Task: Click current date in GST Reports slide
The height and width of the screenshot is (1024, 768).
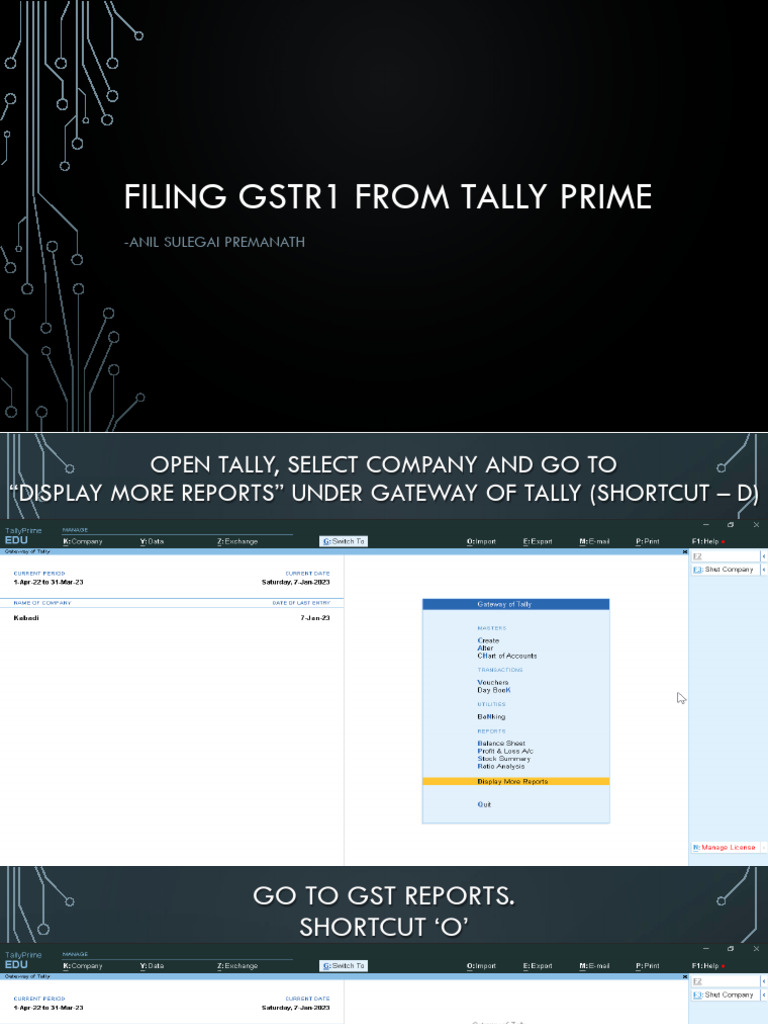Action: pos(296,1008)
